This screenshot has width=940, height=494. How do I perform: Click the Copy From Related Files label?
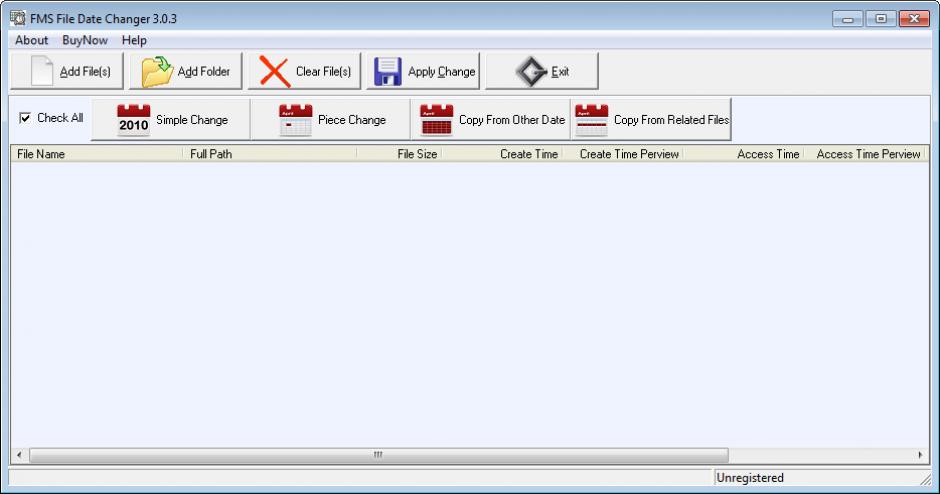pos(671,120)
